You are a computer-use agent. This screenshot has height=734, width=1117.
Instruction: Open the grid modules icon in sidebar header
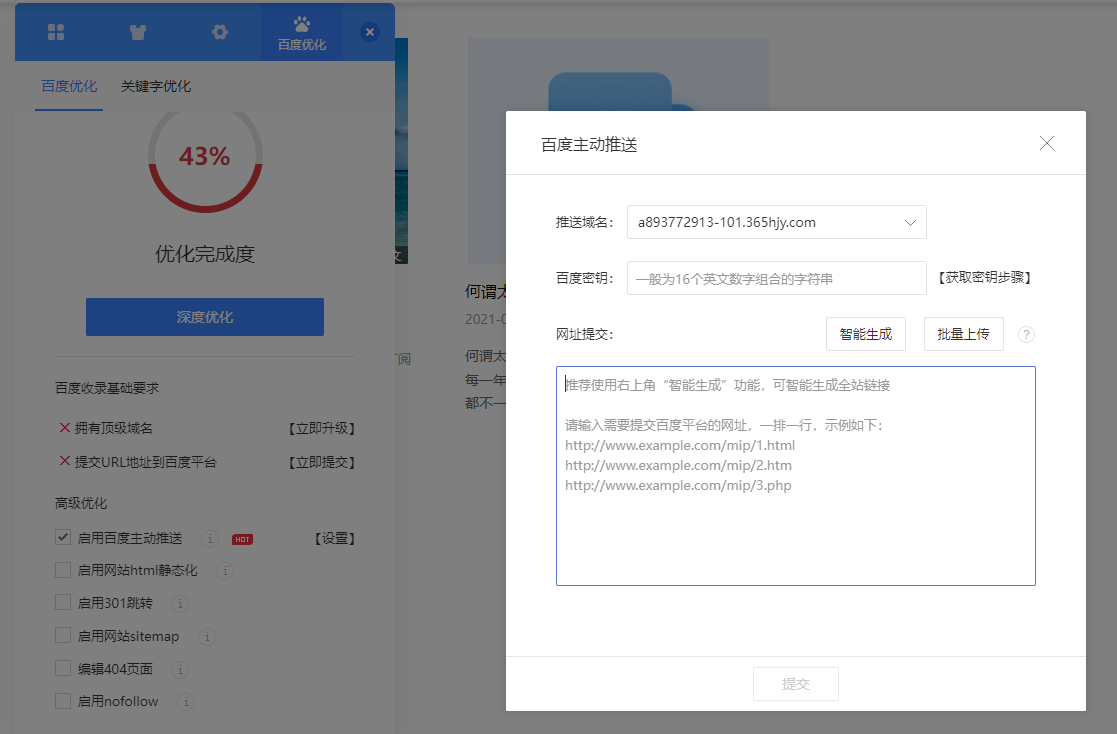[x=56, y=32]
